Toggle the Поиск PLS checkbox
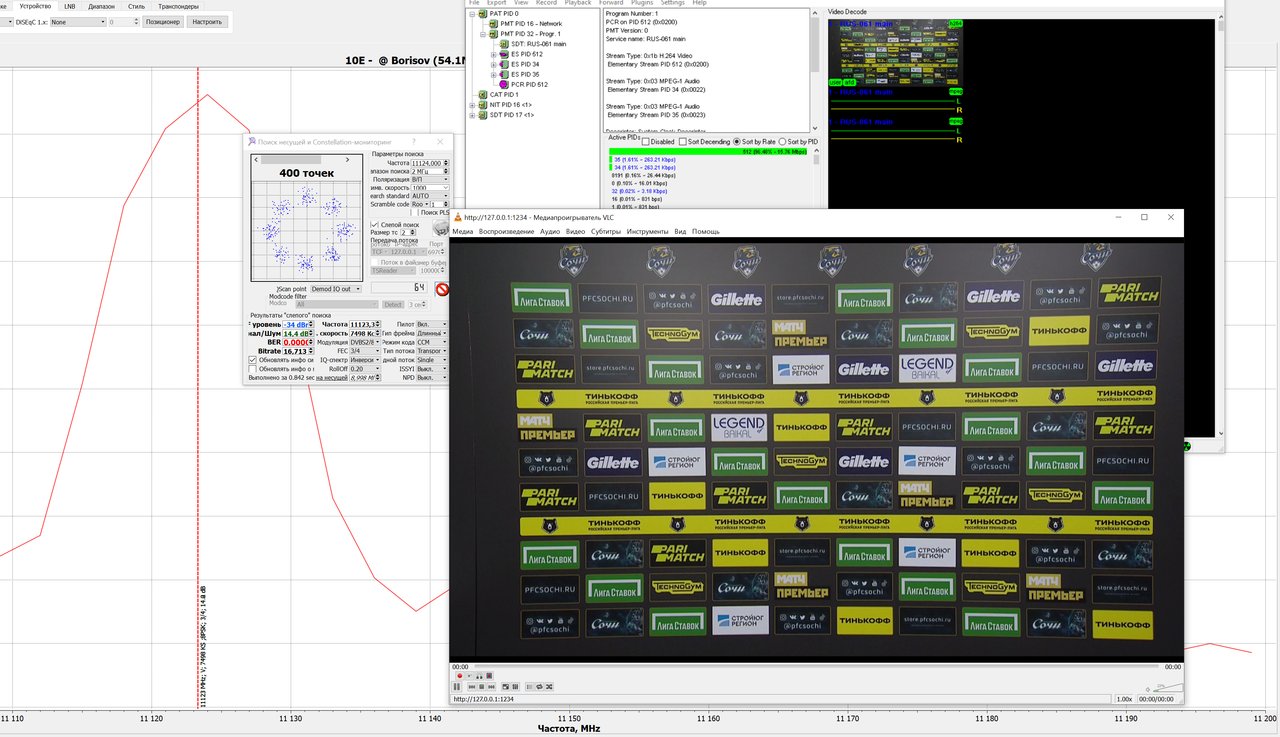 click(415, 212)
